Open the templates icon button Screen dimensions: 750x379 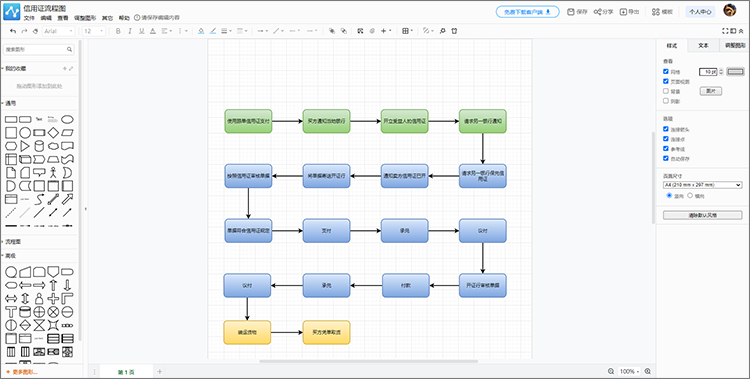(662, 12)
